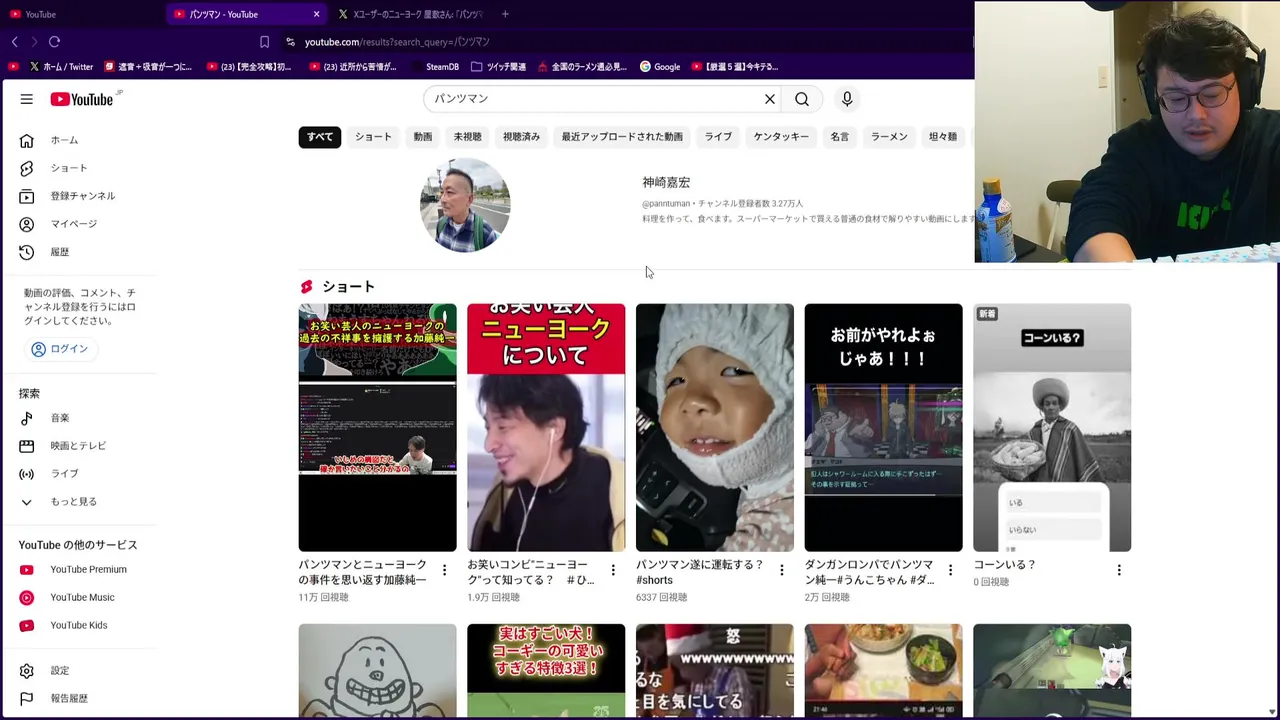Open ホーム / Twitter bookmark
The width and height of the screenshot is (1280, 720).
pyautogui.click(x=61, y=67)
